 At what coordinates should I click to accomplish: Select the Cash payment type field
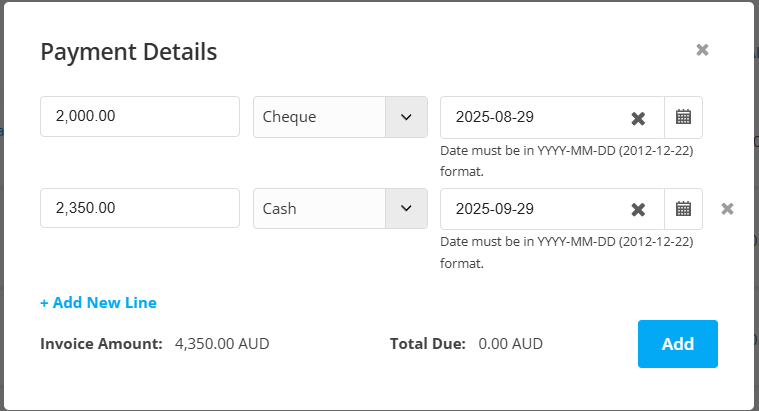click(340, 209)
